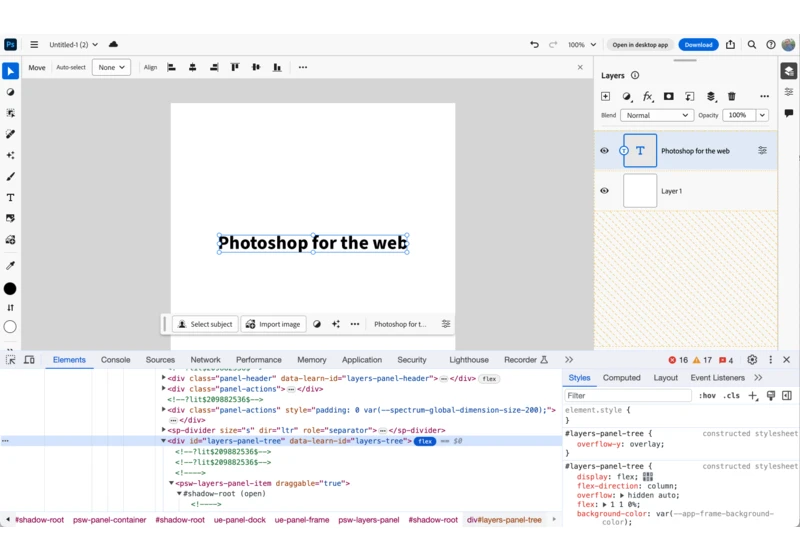Open the Blend mode Normal dropdown
This screenshot has height=560, width=800.
657,115
